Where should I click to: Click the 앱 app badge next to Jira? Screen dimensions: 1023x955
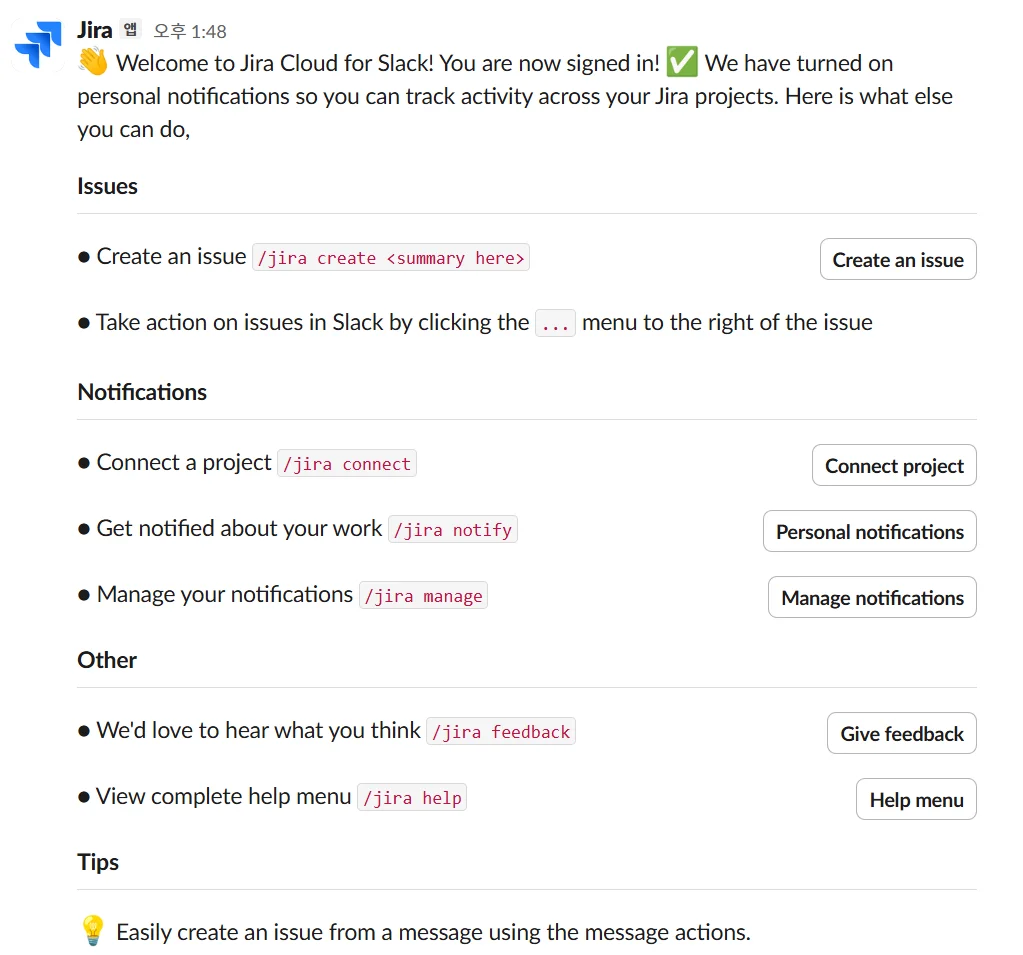point(131,30)
